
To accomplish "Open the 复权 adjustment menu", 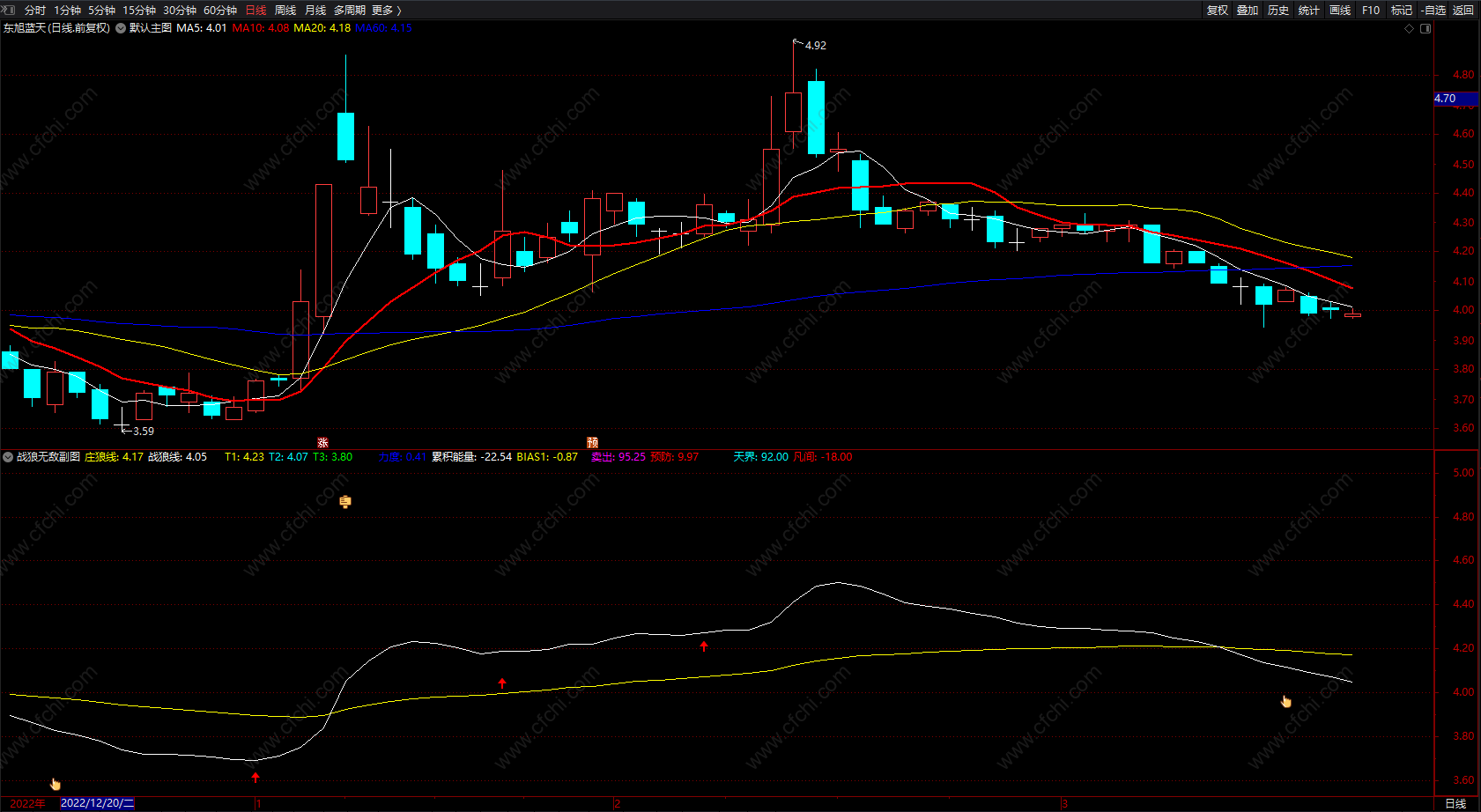I will [x=1218, y=11].
